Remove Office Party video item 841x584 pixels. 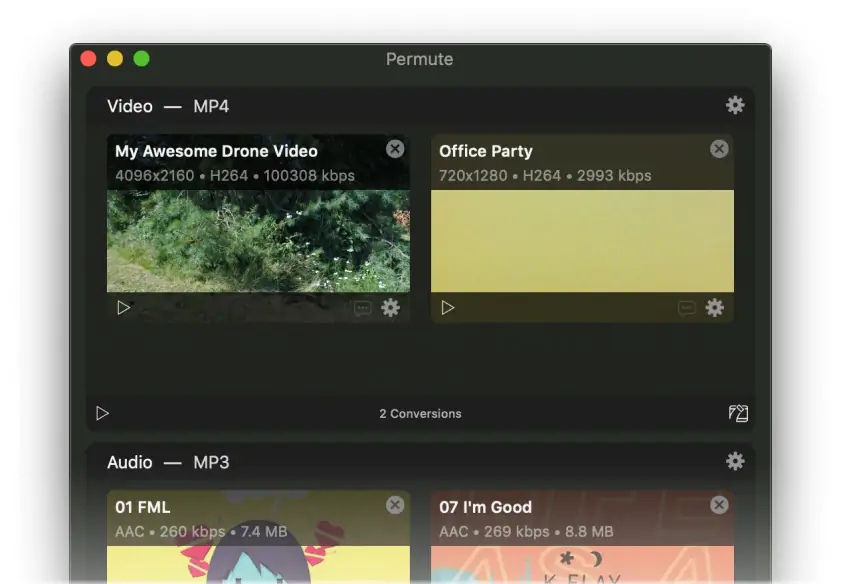tap(719, 149)
